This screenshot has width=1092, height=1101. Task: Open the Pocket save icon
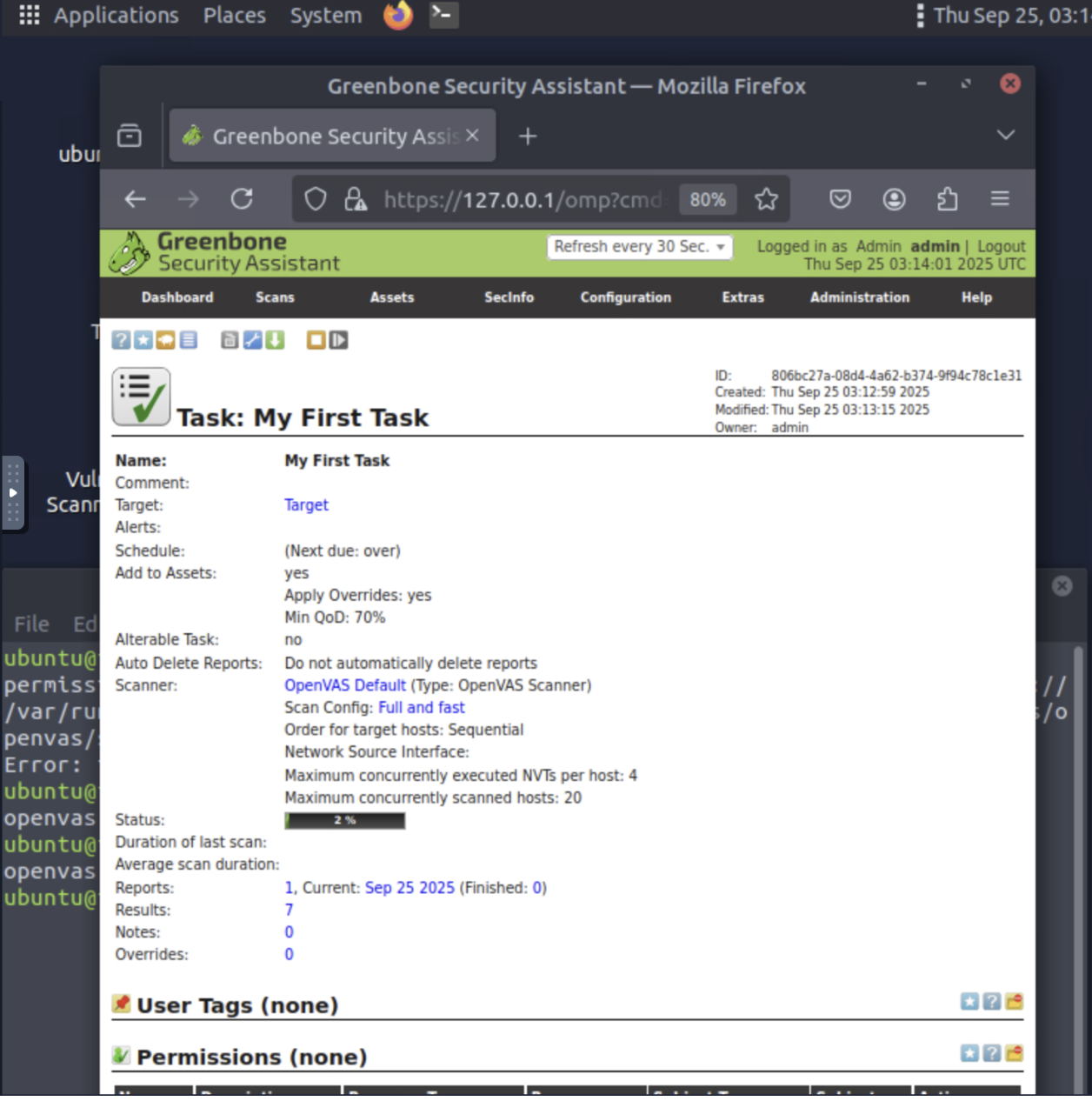[x=840, y=199]
